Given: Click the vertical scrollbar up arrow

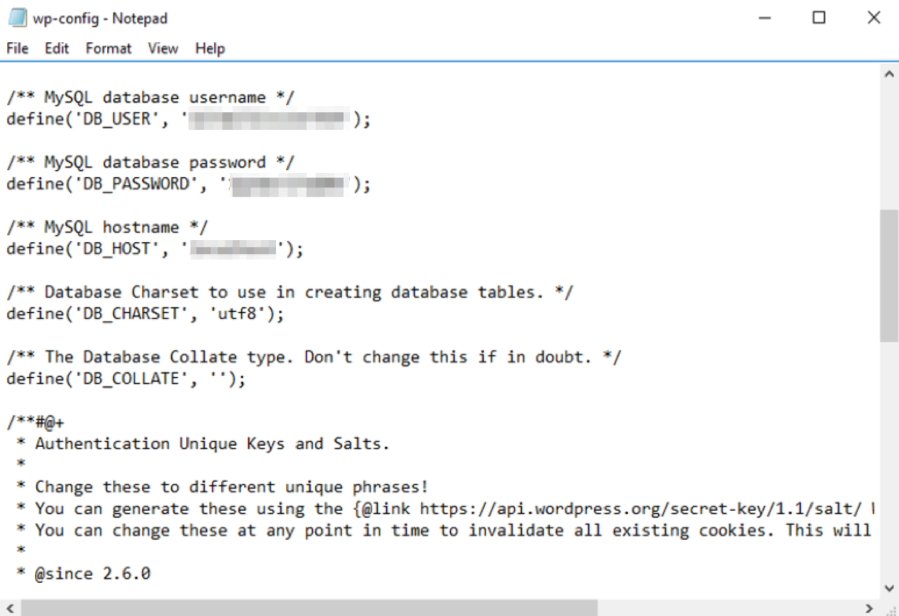Looking at the screenshot, I should coord(889,74).
